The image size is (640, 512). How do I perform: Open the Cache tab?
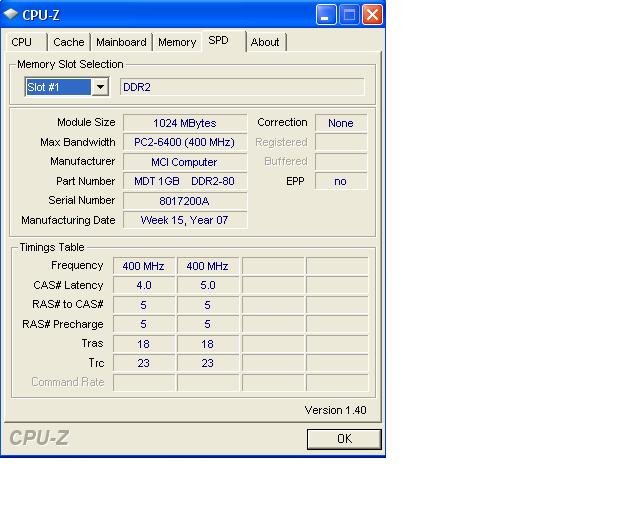(69, 42)
